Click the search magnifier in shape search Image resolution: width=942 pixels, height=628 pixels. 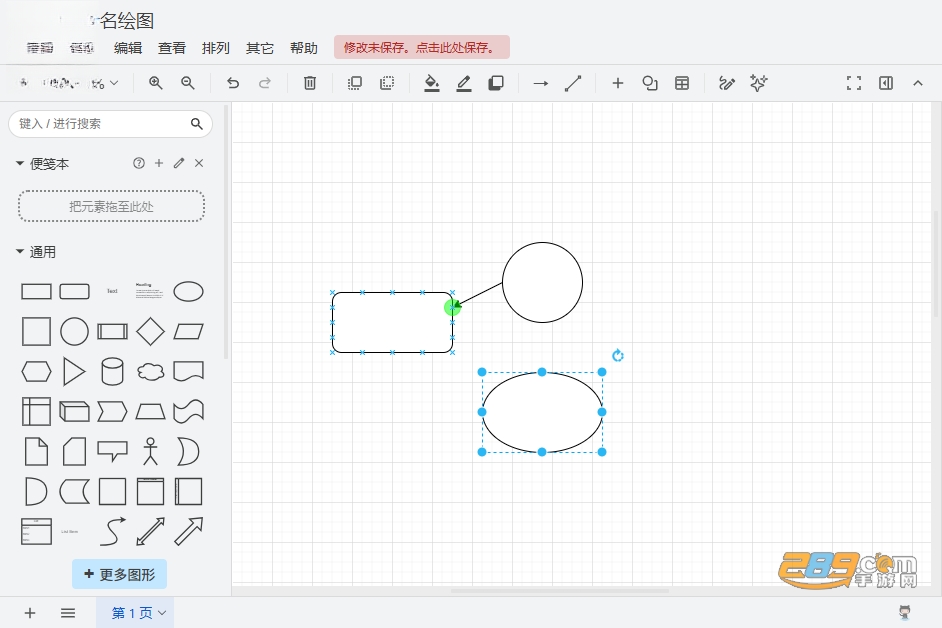click(196, 124)
